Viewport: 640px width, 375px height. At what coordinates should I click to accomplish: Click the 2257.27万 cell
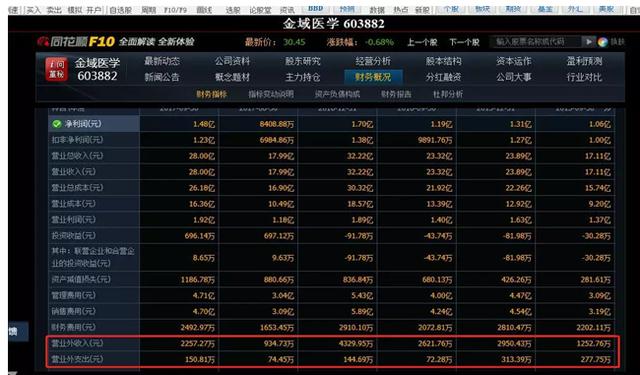(198, 344)
